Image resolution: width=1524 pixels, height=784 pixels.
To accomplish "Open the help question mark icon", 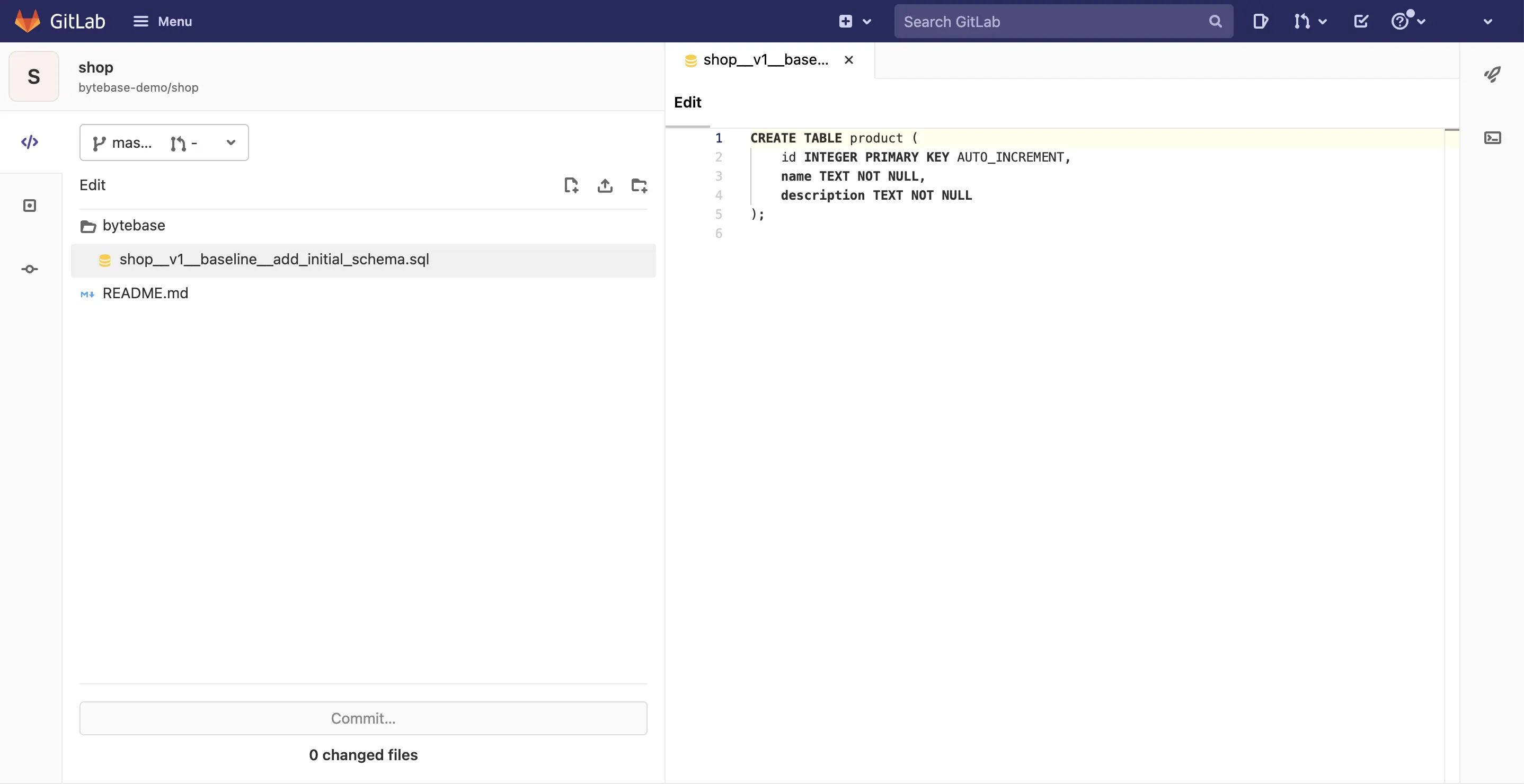I will coord(1400,21).
